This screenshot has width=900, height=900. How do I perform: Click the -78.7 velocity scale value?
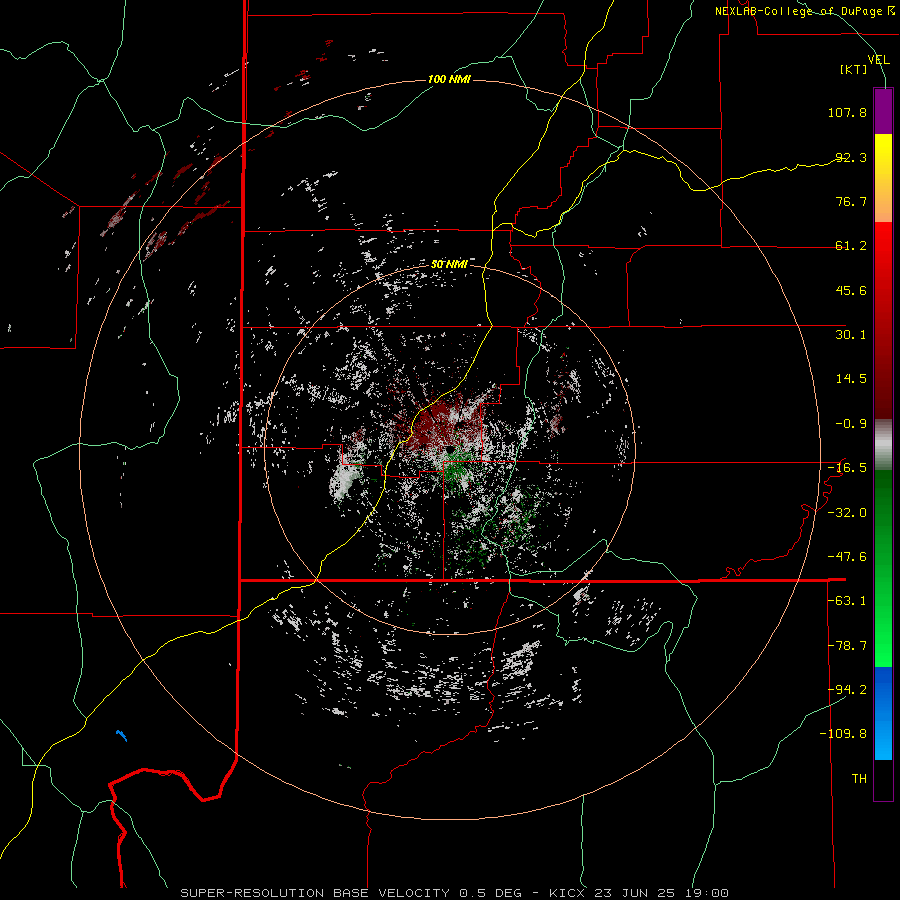tap(847, 646)
